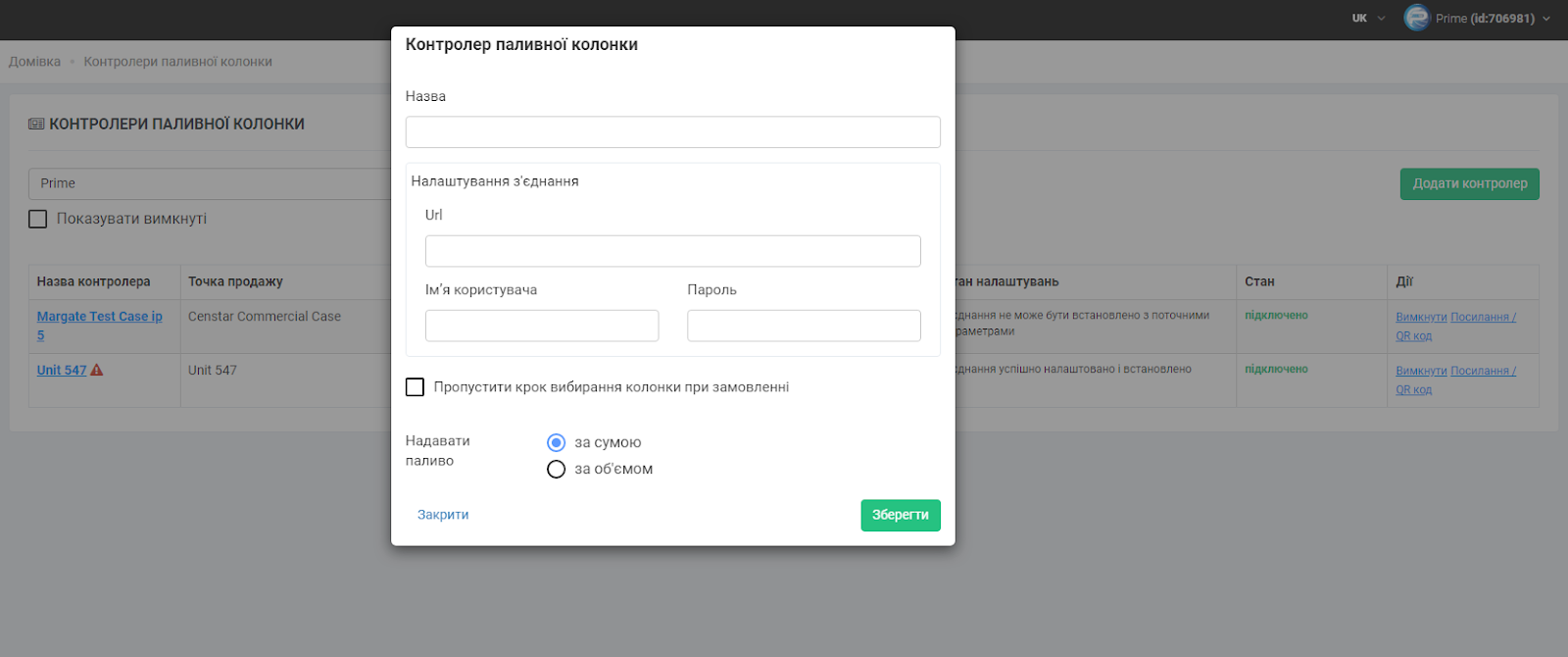The width and height of the screenshot is (1568, 657).
Task: Expand the Prime account menu chevron
Action: coord(1546,19)
